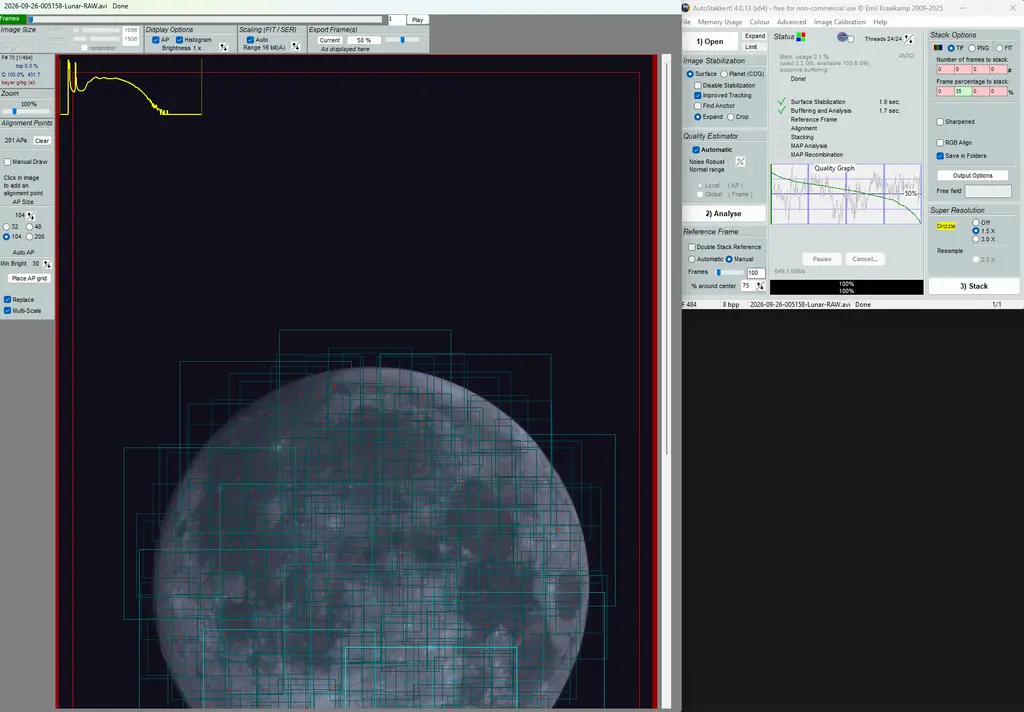Image resolution: width=1024 pixels, height=712 pixels.
Task: Click the Frames timeline bar at top
Action: pyautogui.click(x=204, y=20)
